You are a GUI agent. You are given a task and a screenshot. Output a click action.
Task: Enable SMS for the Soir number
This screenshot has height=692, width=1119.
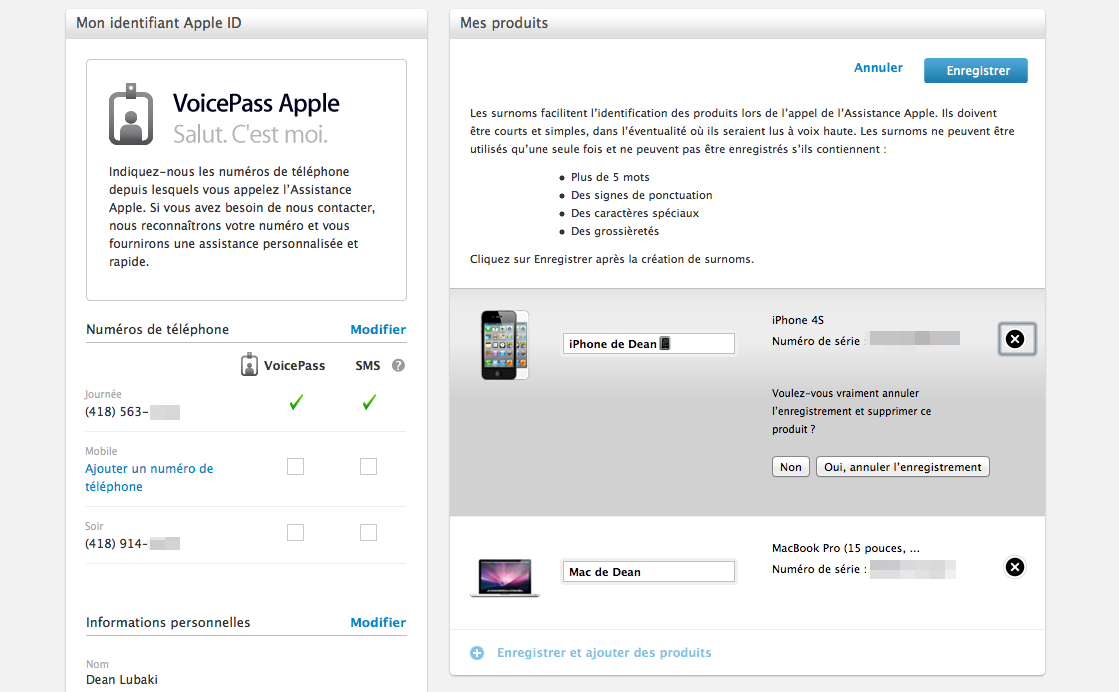click(368, 532)
